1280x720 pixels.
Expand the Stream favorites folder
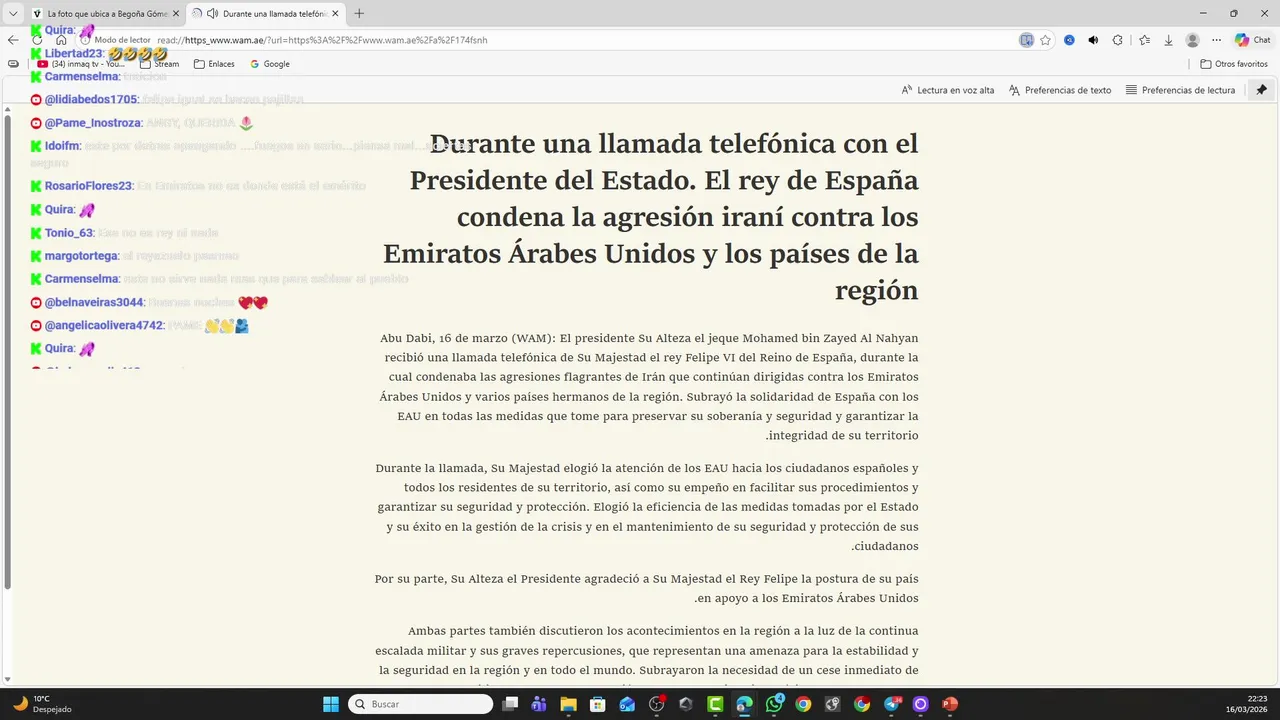coord(160,64)
